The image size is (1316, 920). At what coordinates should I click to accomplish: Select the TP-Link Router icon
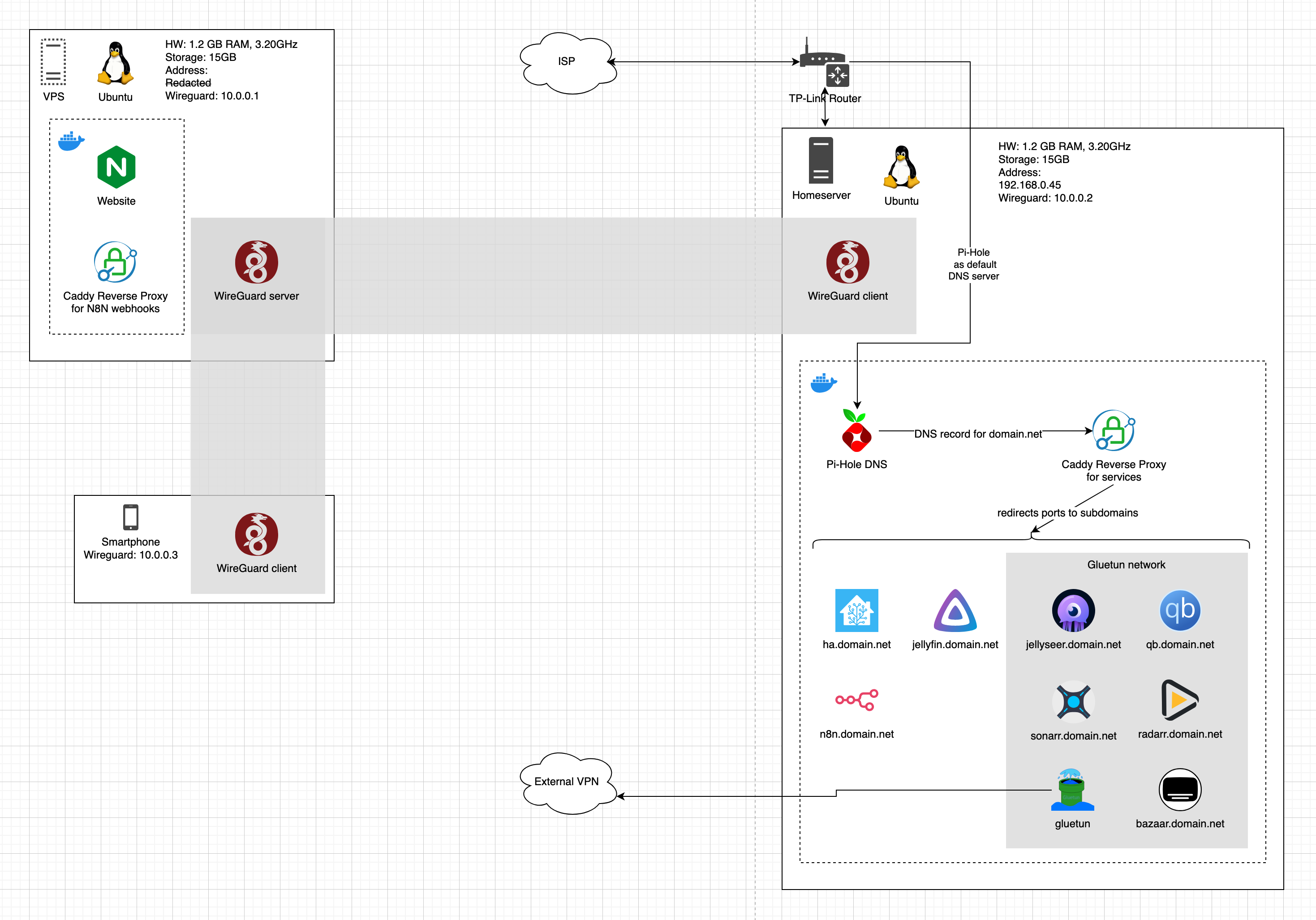[824, 62]
